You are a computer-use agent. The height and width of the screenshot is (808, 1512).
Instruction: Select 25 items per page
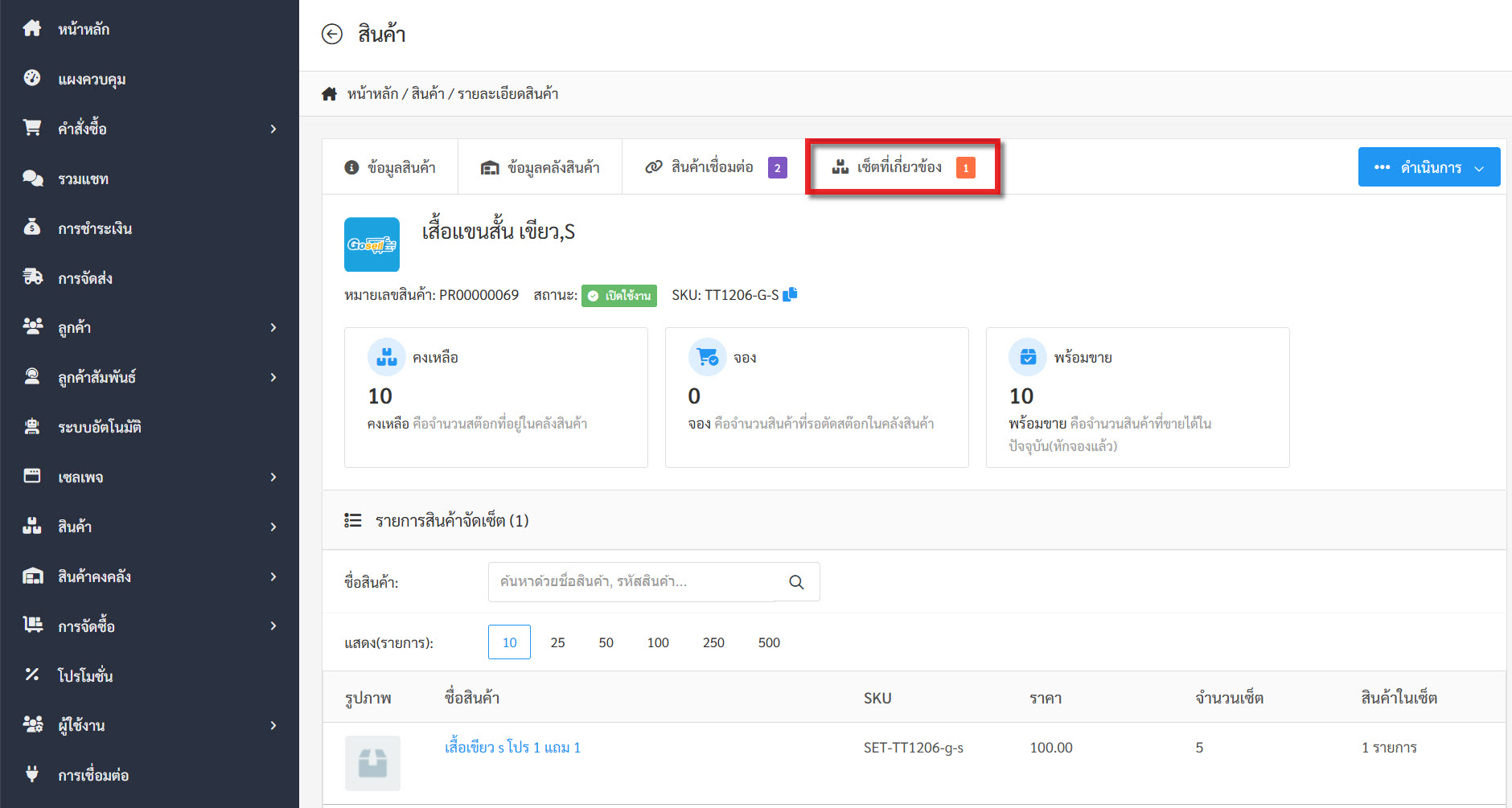pyautogui.click(x=557, y=642)
